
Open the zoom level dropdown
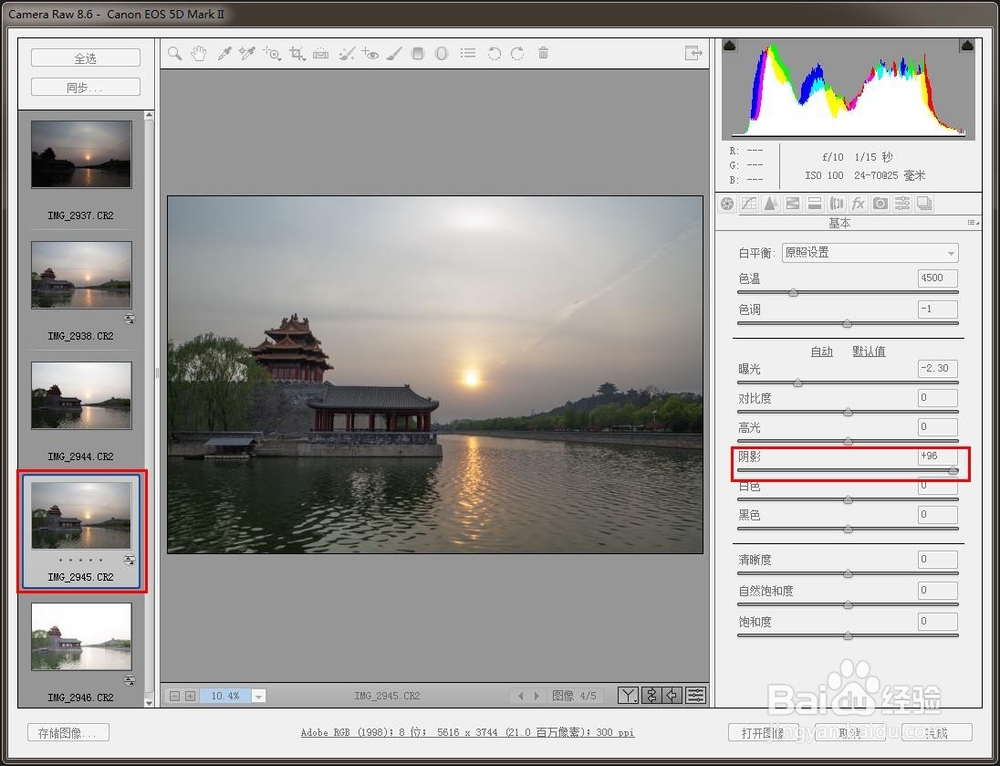(258, 696)
